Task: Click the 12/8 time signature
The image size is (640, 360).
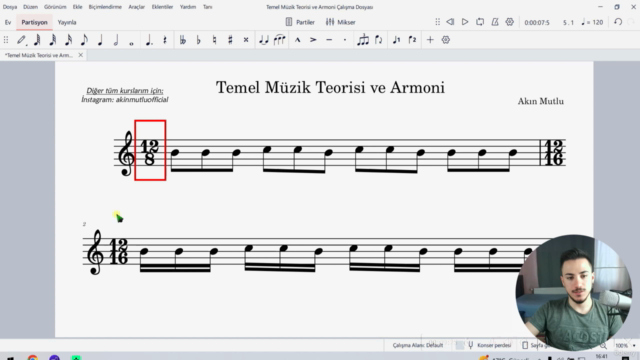Action: [x=150, y=152]
